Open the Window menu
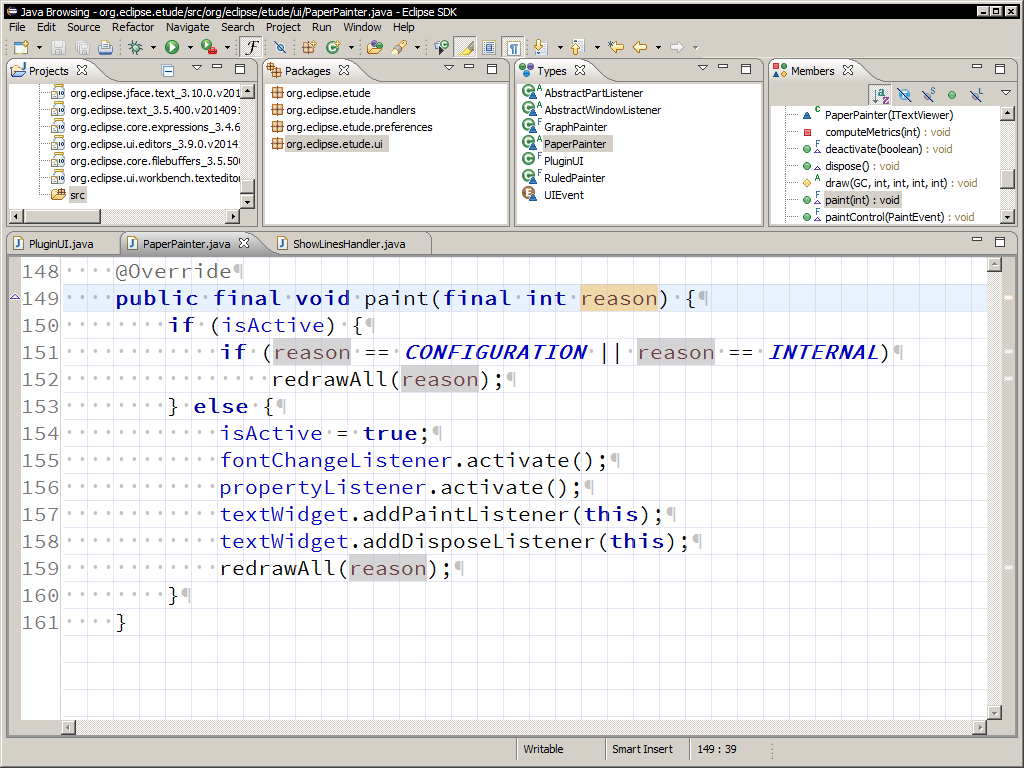 [x=362, y=27]
